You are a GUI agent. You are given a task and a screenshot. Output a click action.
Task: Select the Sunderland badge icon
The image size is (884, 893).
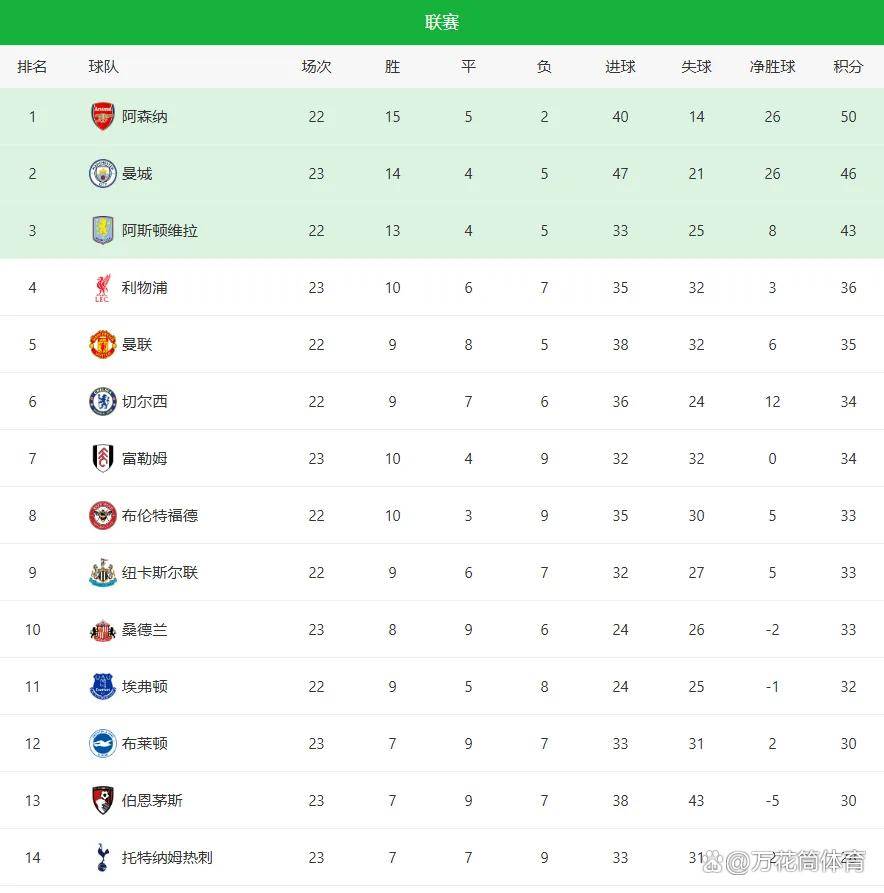tap(103, 630)
